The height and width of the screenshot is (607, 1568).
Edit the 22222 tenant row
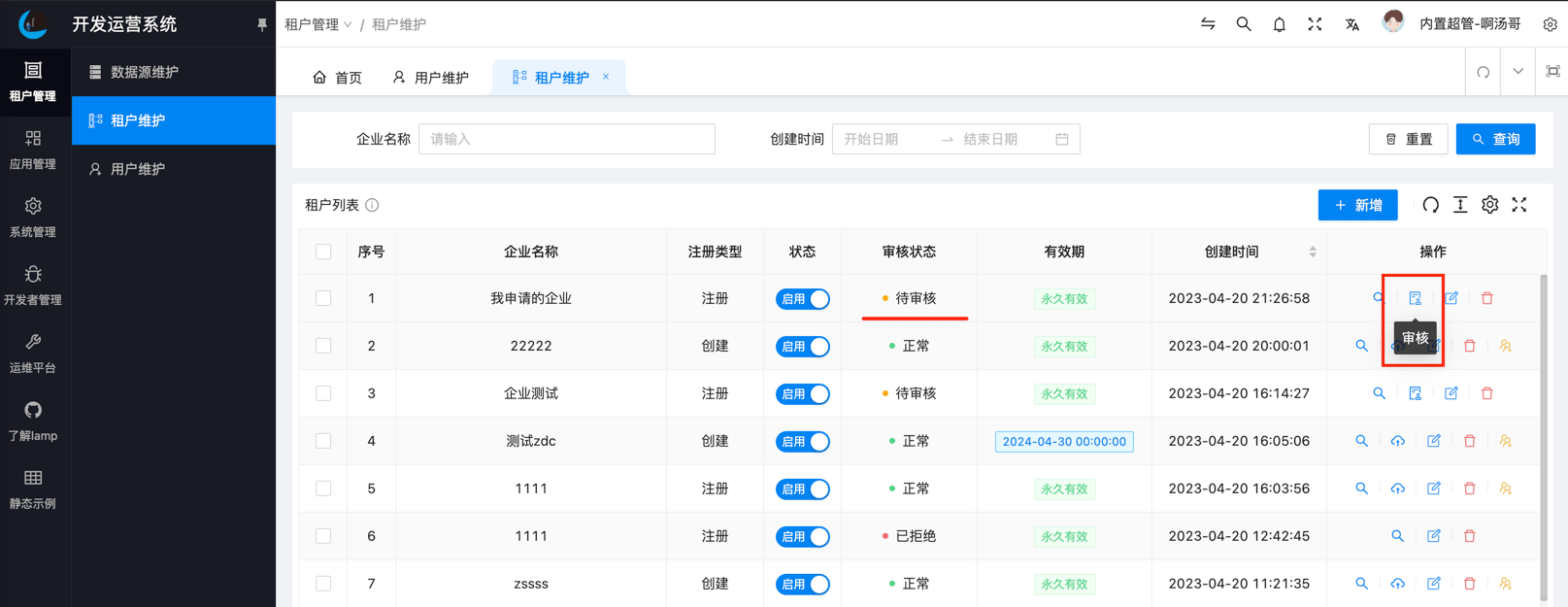pyautogui.click(x=1434, y=346)
